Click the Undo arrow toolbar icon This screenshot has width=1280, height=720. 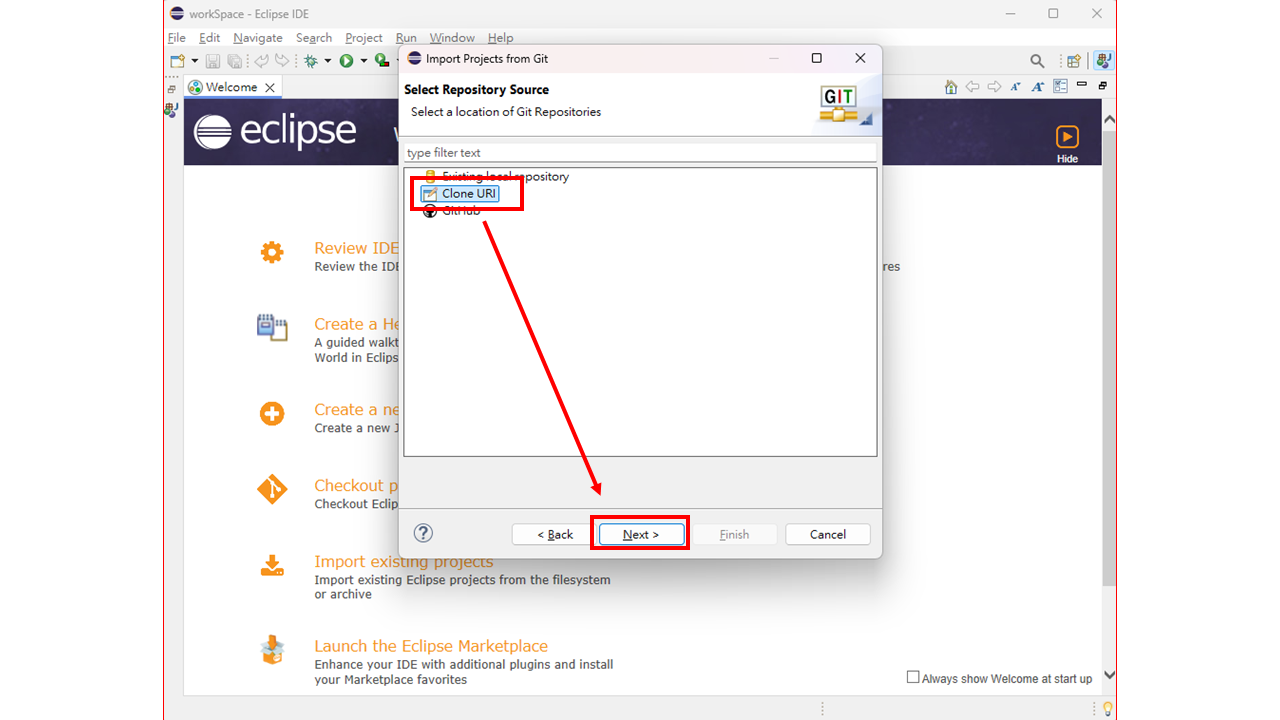tap(262, 60)
